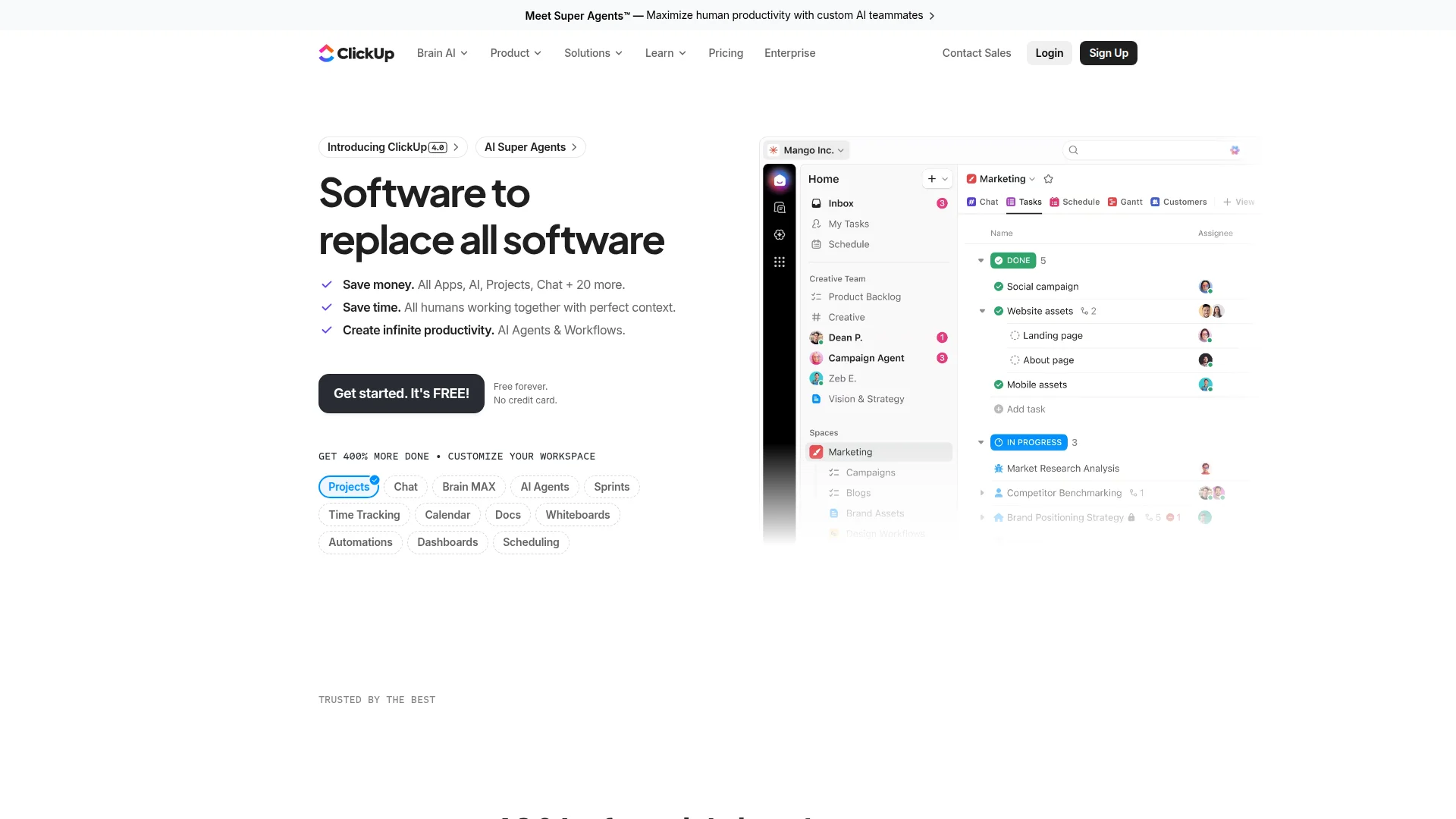Viewport: 1456px width, 819px height.
Task: Open the AI assistant icon beside the search bar
Action: [1235, 150]
